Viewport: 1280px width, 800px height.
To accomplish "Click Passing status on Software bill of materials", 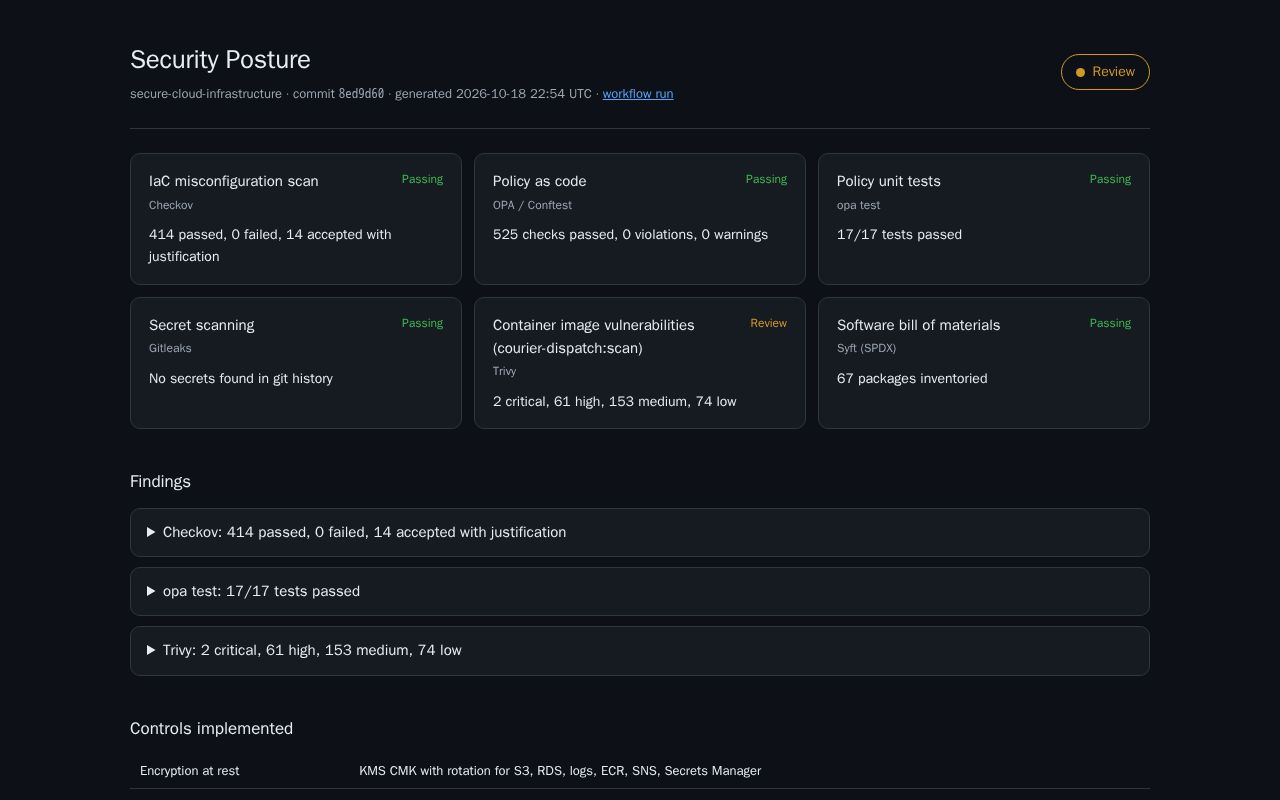I will pyautogui.click(x=1110, y=323).
